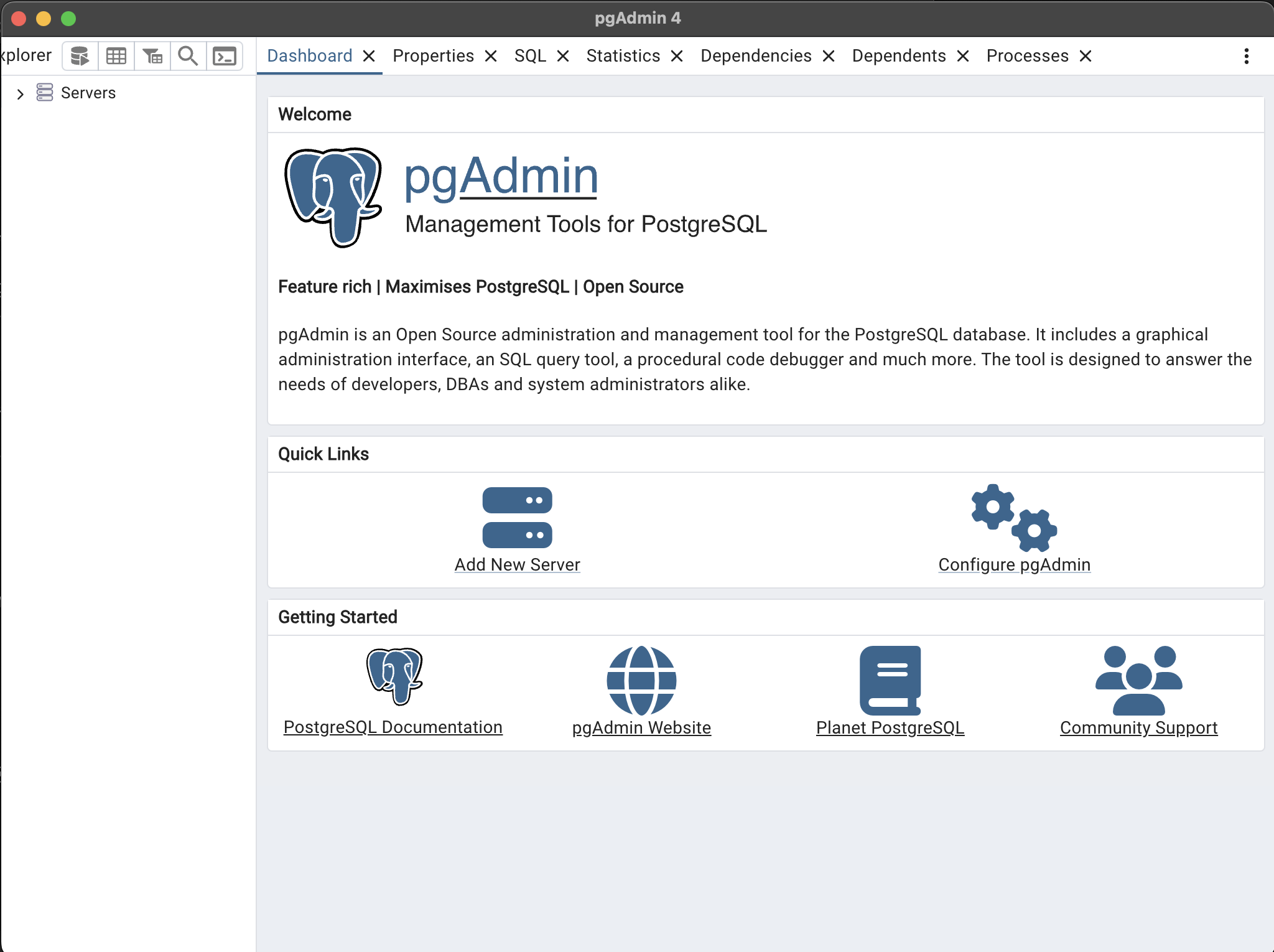Switch to the Dashboard tab
1274x952 pixels.
point(310,56)
